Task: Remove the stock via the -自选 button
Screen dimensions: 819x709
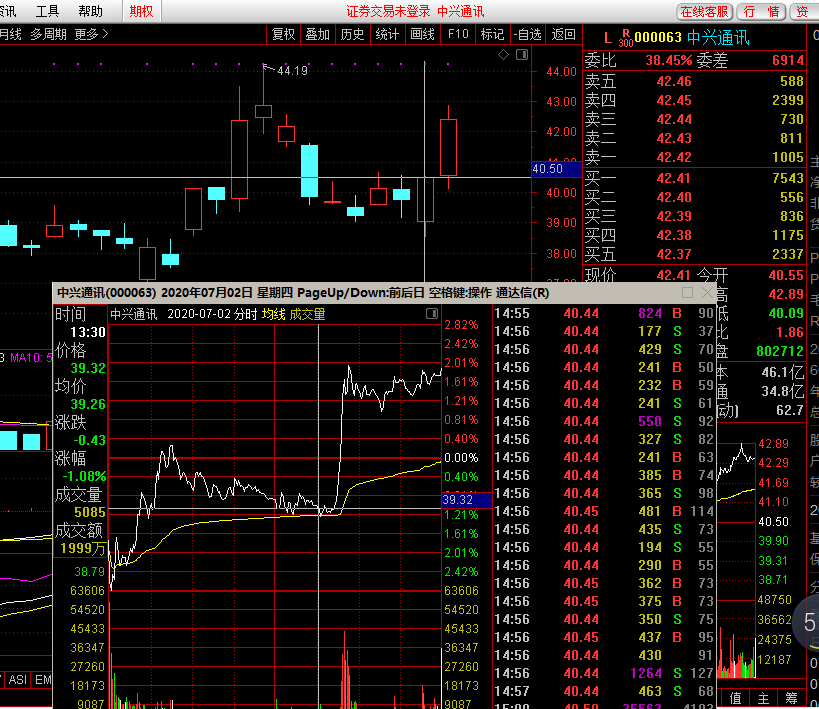Action: (527, 34)
